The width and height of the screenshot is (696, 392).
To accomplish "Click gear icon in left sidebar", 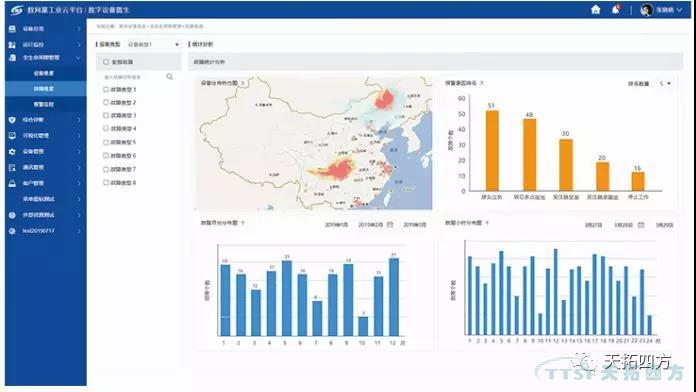I will (12, 152).
